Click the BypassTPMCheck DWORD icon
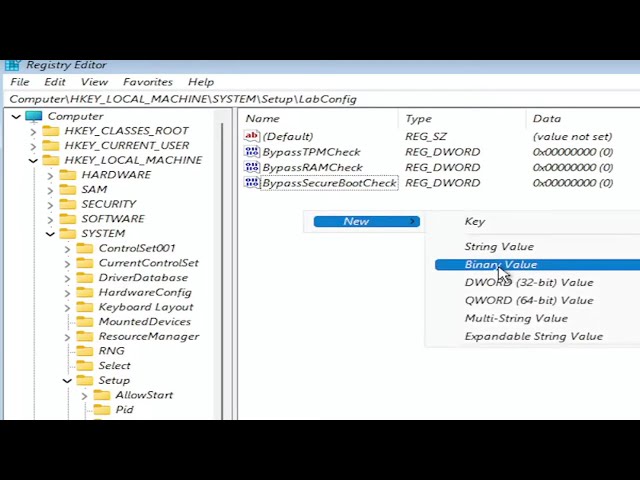Viewport: 640px width, 480px height. click(x=251, y=151)
